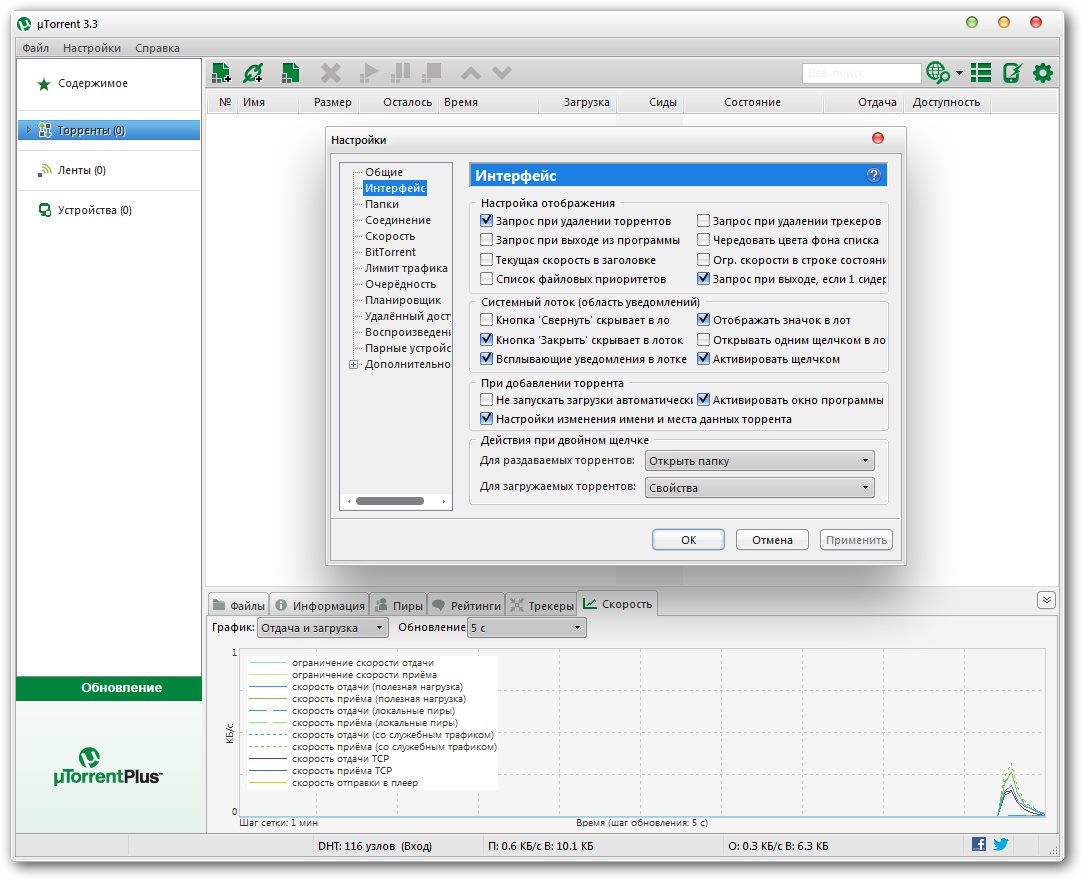
Task: Click the Add Torrent from URL icon
Action: 253,73
